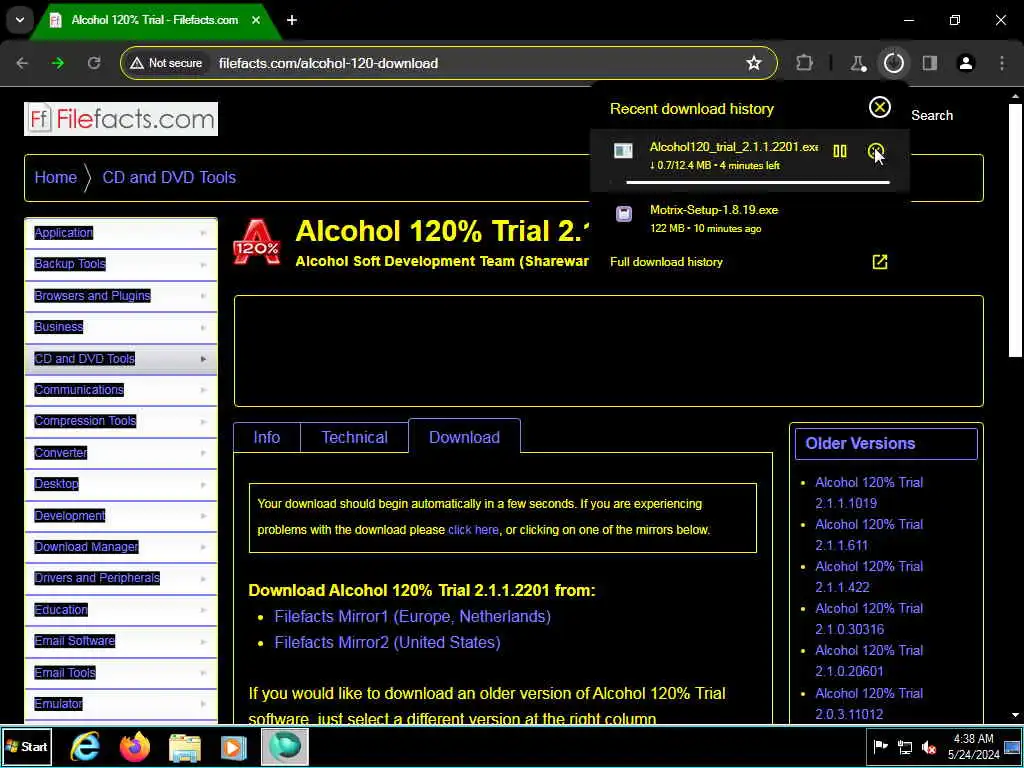Go back to the previous page
The image size is (1024, 768).
point(22,63)
